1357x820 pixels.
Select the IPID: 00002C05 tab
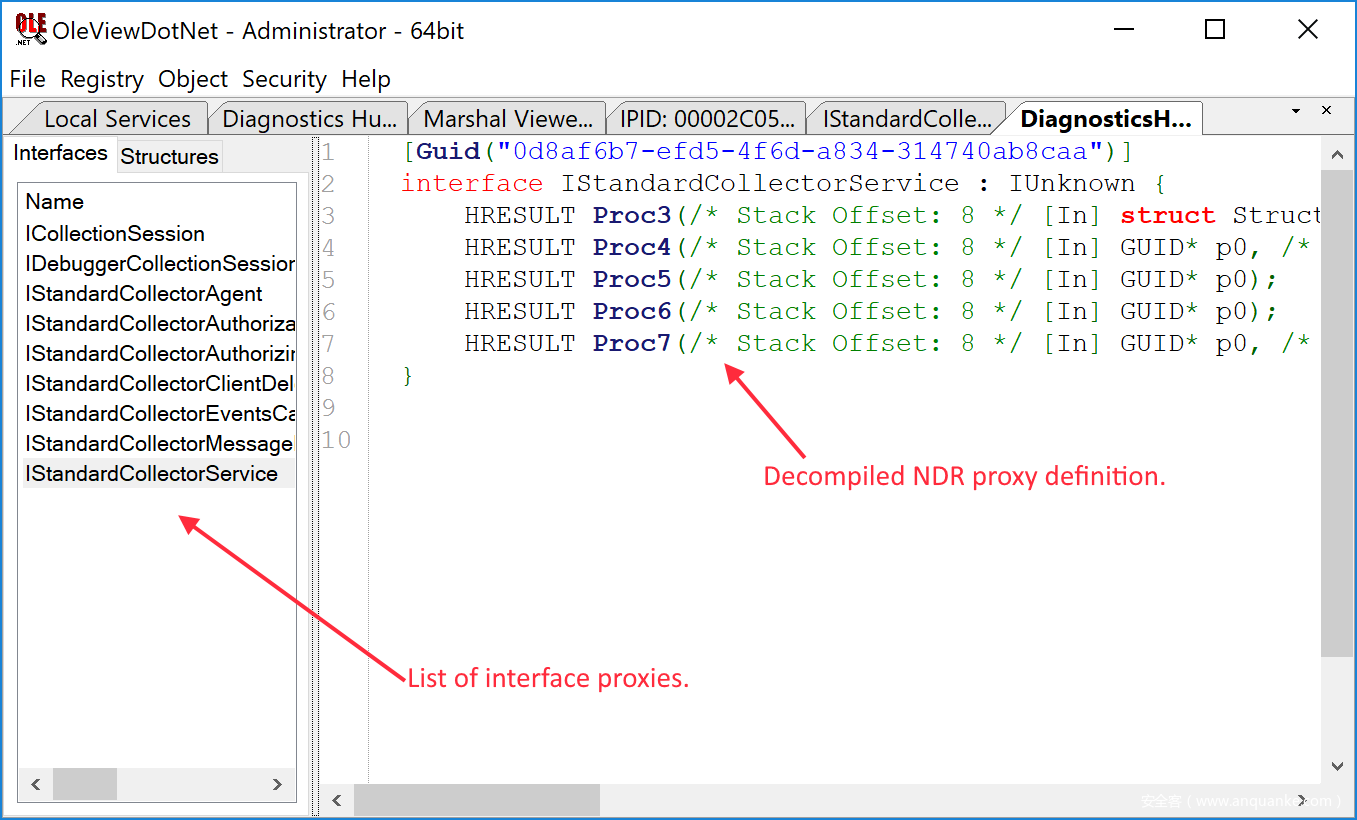pyautogui.click(x=707, y=119)
